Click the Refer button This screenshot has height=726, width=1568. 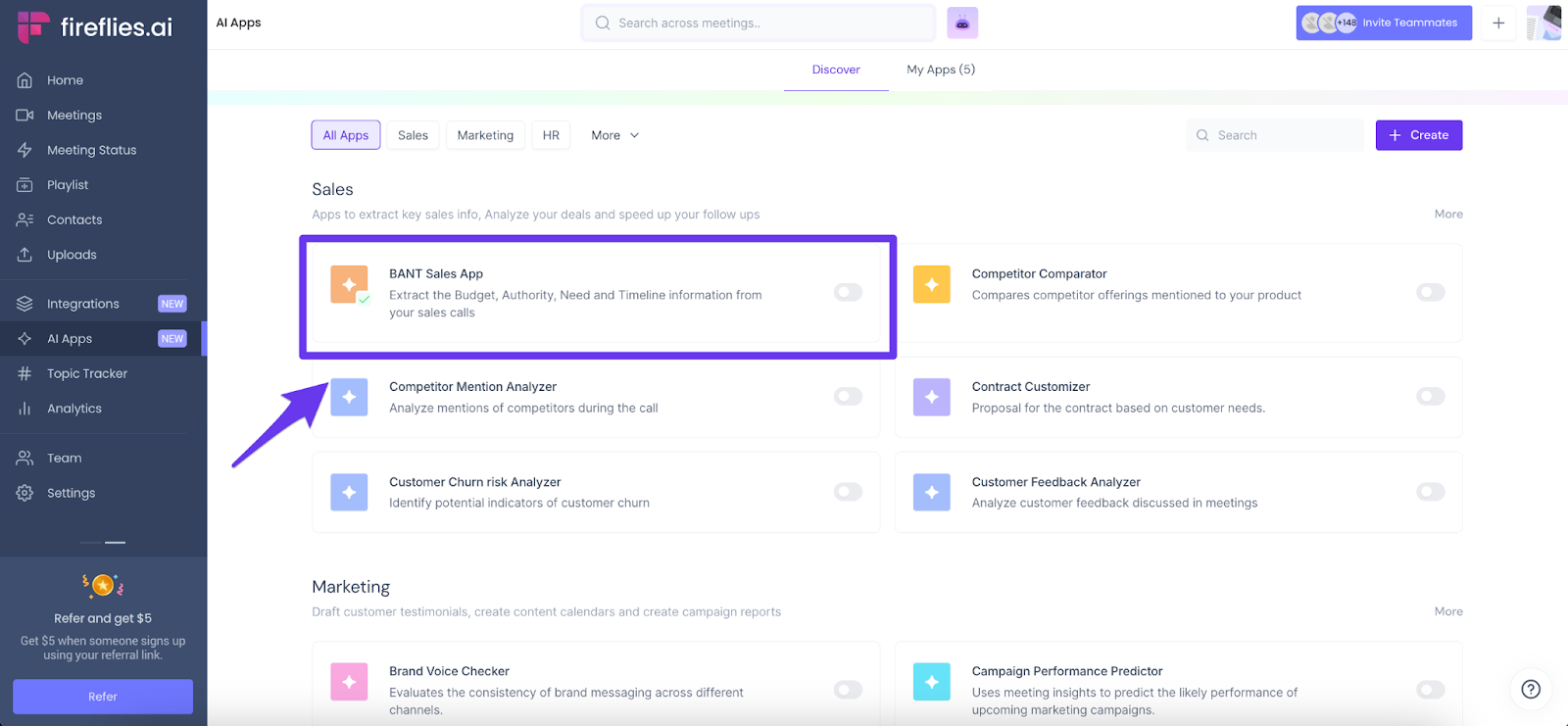pyautogui.click(x=103, y=697)
